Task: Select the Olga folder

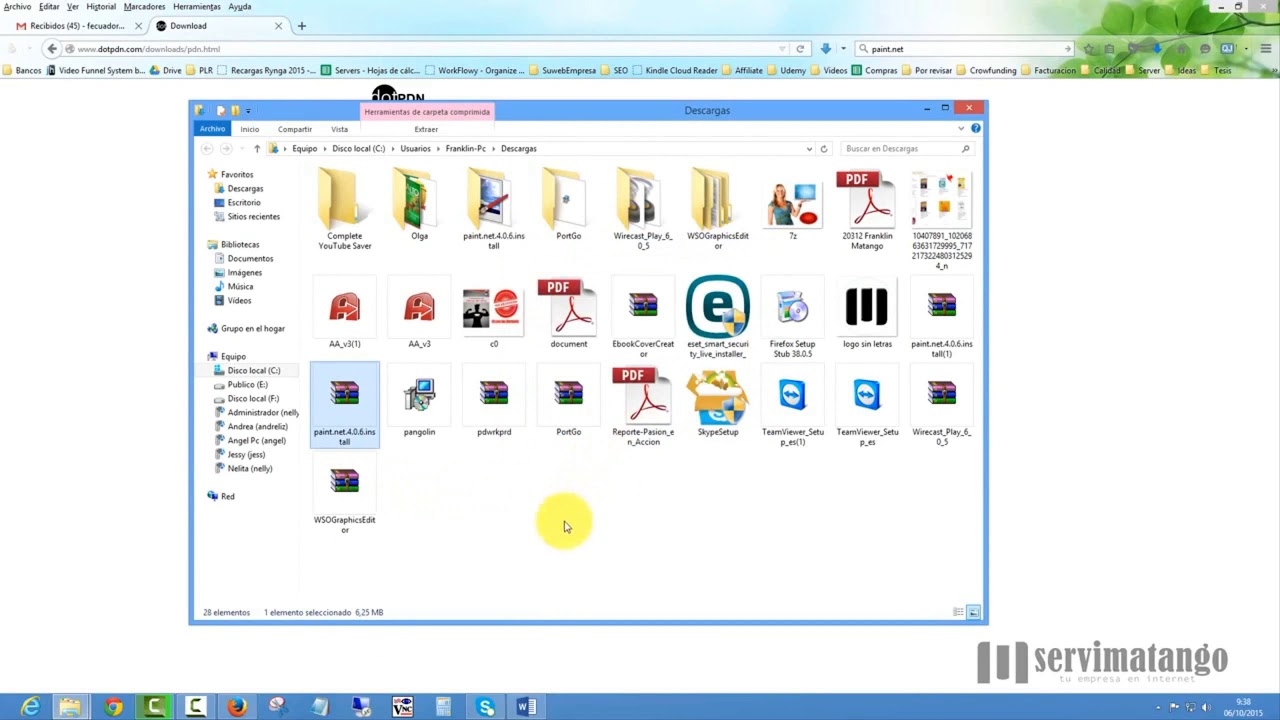Action: click(x=419, y=205)
